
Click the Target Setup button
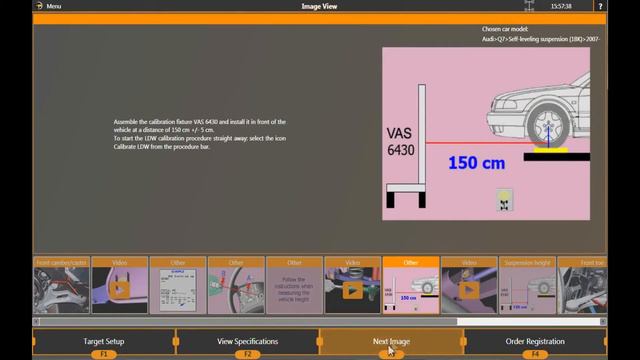point(104,341)
